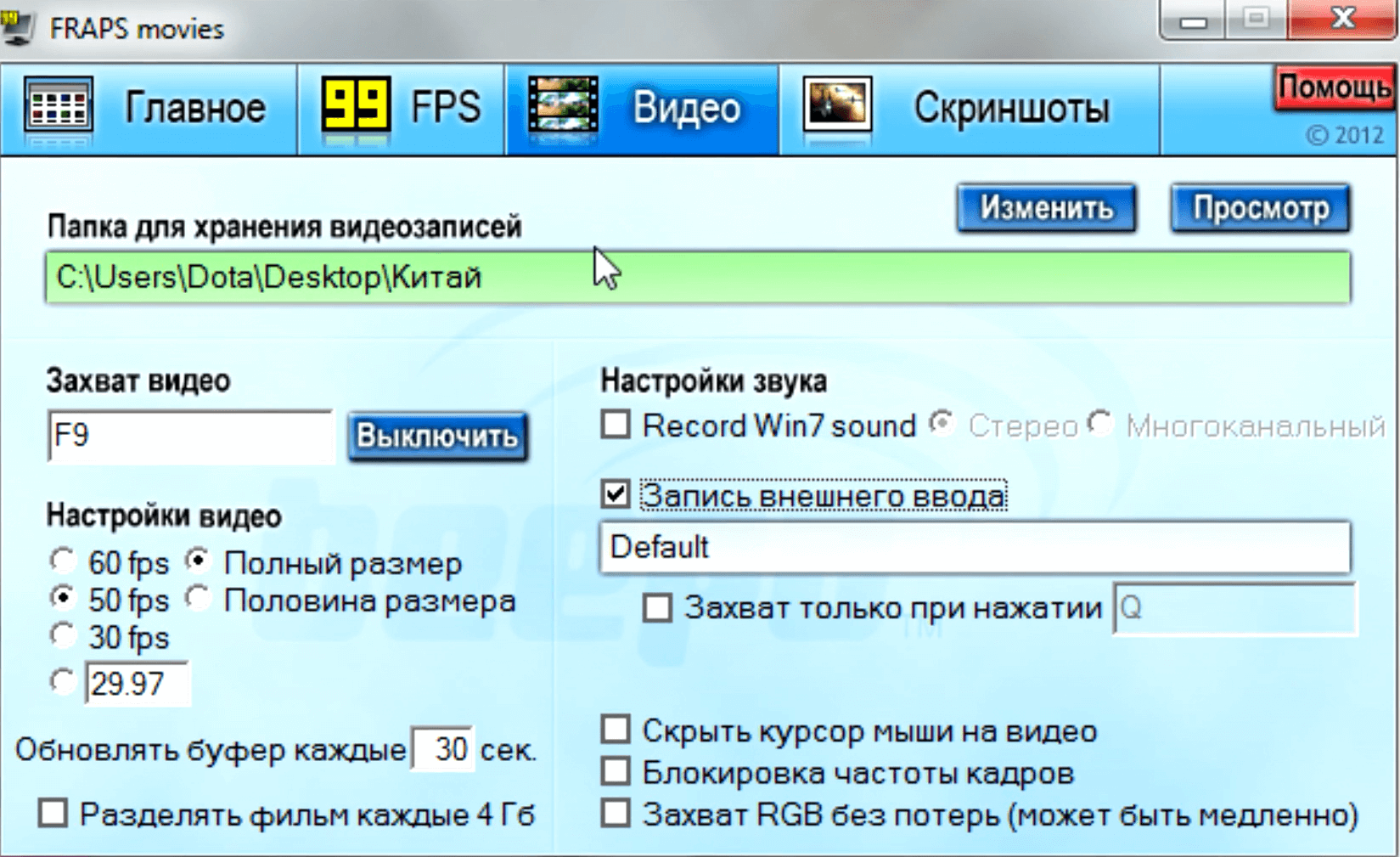Click Выключить next to video hotkey
The image size is (1400, 857).
[x=437, y=436]
